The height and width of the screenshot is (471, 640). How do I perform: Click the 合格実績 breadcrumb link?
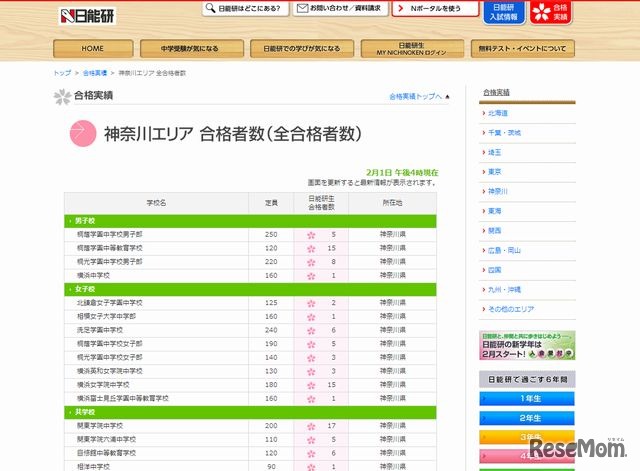click(95, 73)
